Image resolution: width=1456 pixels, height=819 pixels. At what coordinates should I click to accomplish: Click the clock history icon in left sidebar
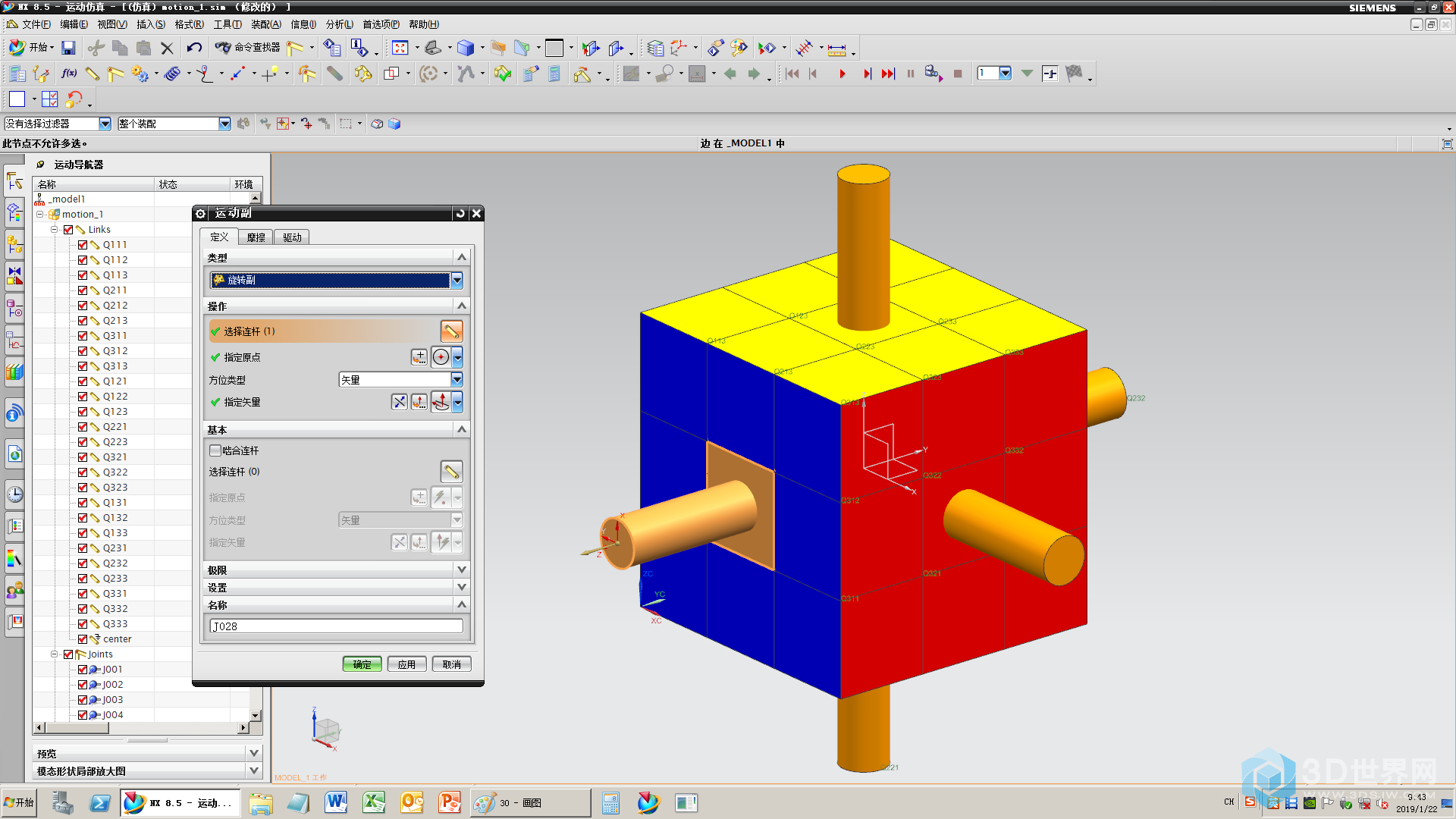click(x=14, y=494)
